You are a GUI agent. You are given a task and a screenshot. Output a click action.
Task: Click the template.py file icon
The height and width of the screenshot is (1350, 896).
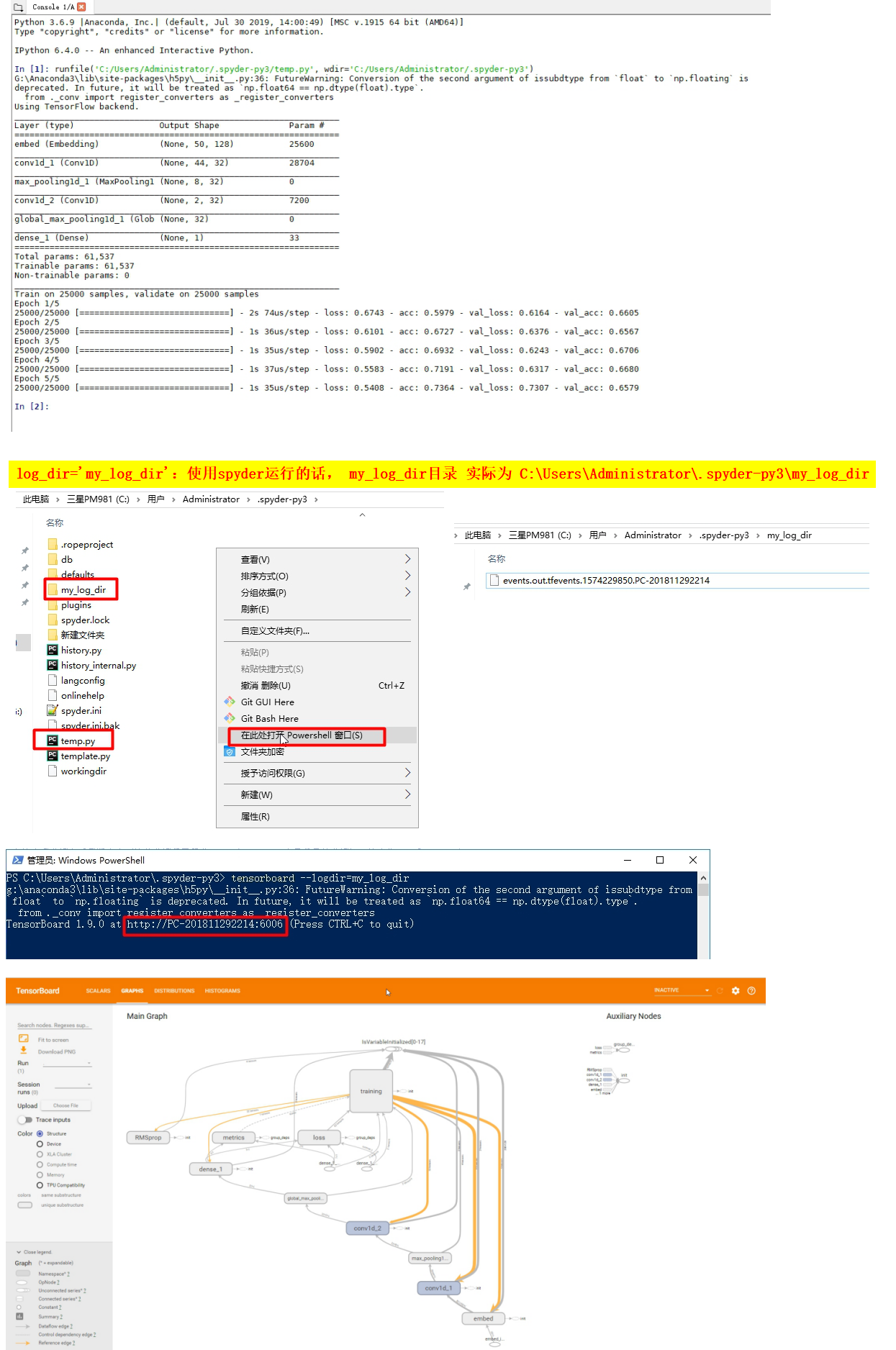(x=53, y=756)
